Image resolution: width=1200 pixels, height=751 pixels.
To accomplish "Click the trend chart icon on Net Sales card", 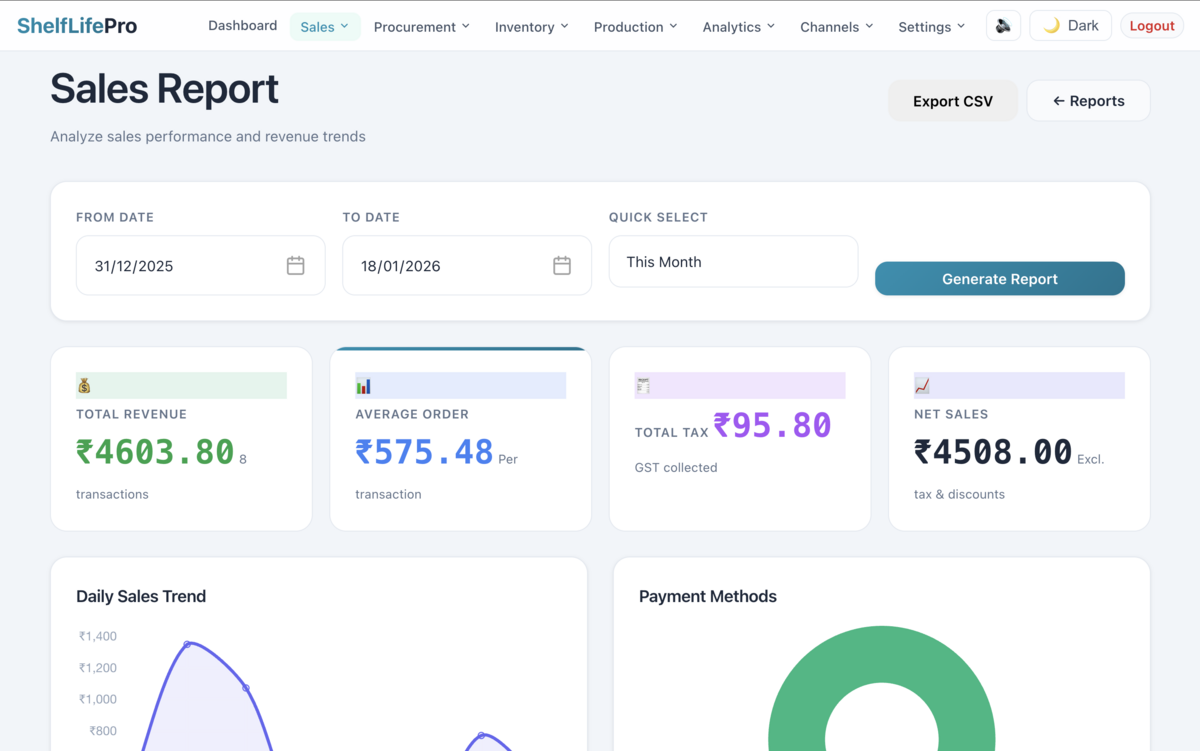I will (x=924, y=385).
